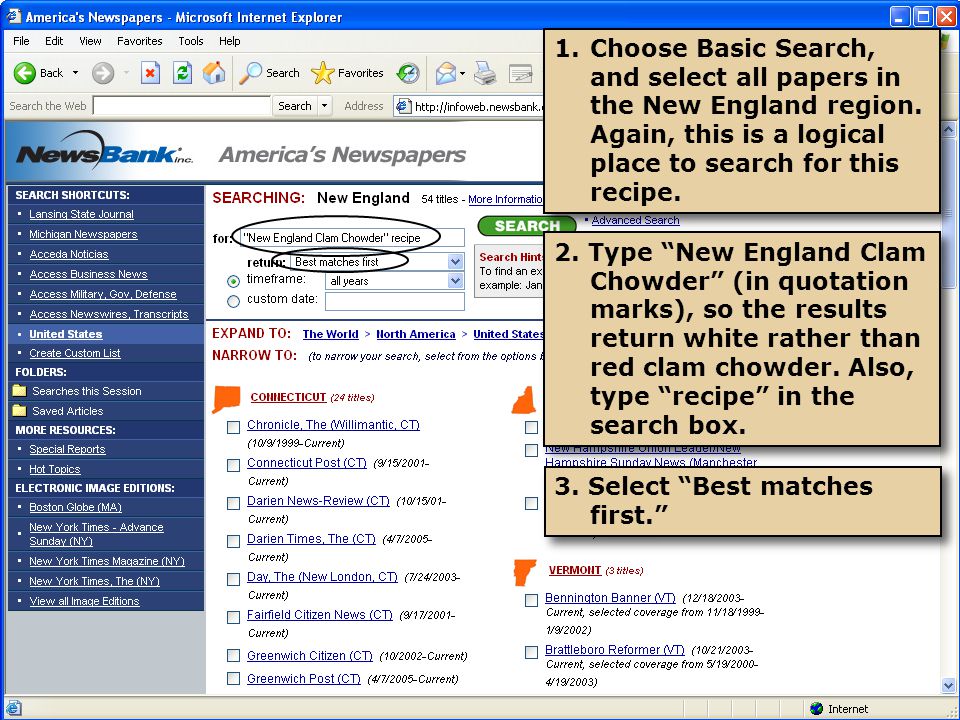The height and width of the screenshot is (720, 960).
Task: Open the Best matches first dropdown
Action: [455, 262]
